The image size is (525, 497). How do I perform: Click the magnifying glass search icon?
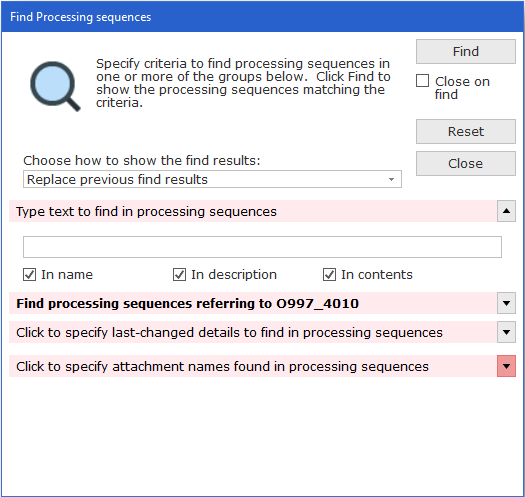click(x=55, y=86)
